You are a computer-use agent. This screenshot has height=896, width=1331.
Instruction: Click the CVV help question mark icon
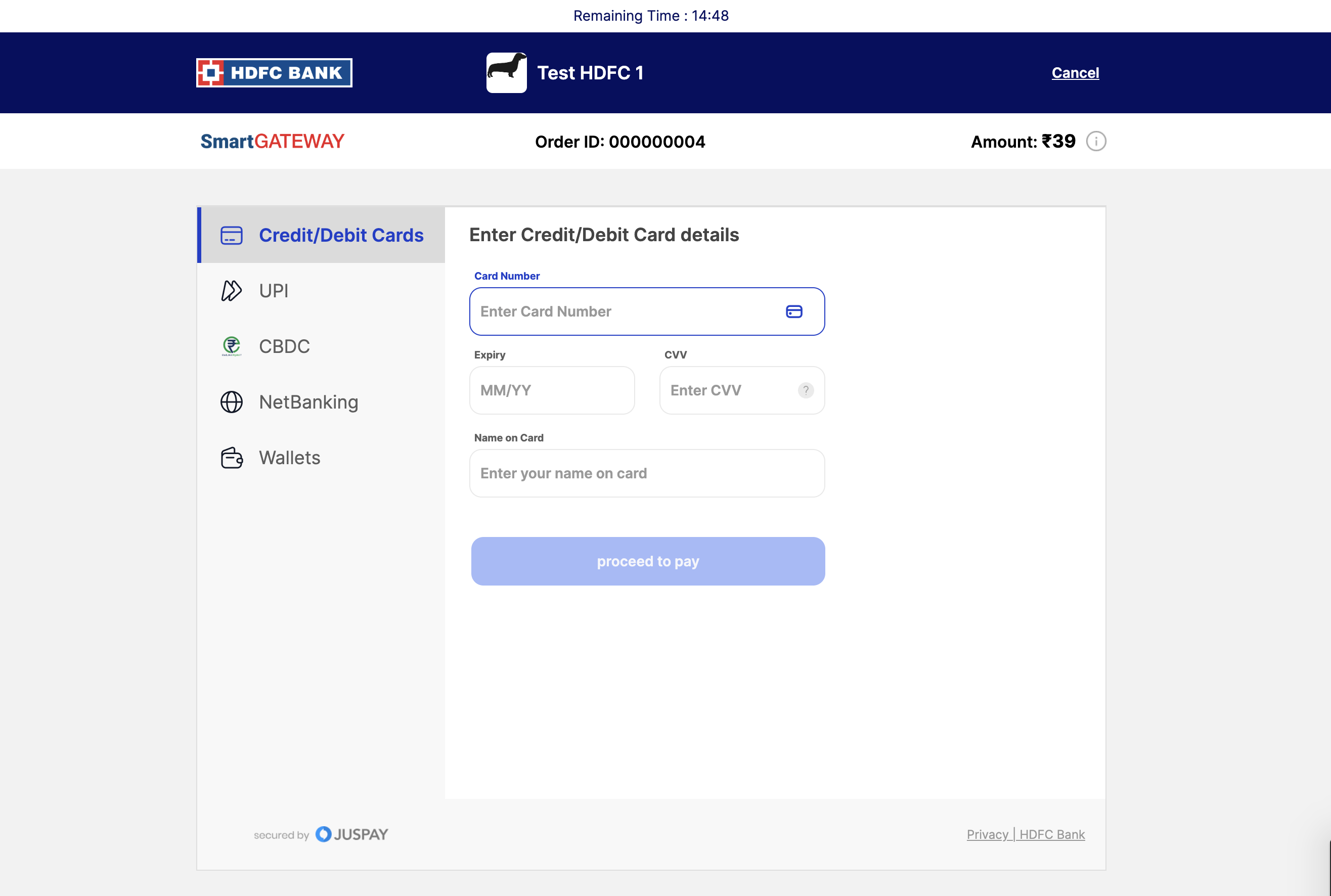click(805, 390)
